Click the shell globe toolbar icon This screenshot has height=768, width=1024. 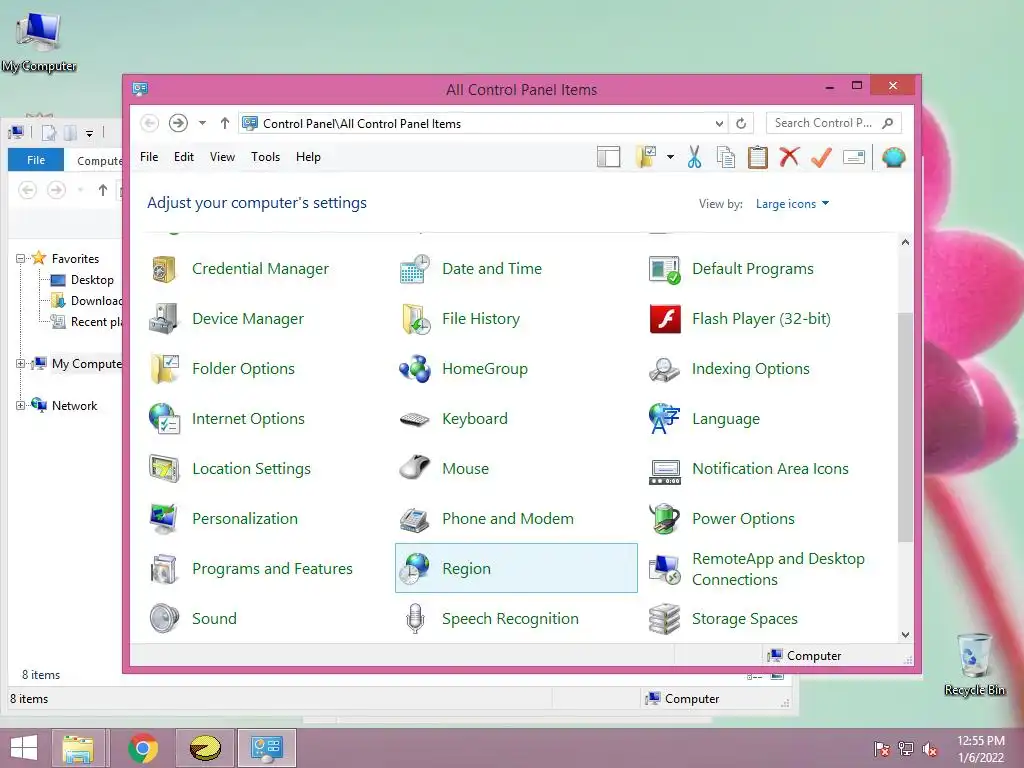click(x=893, y=157)
